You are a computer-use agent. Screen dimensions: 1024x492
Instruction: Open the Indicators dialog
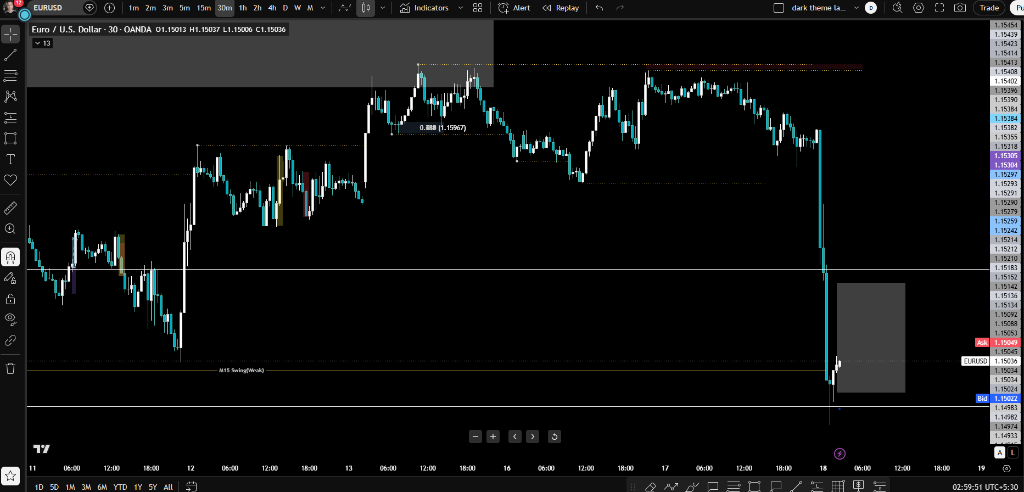pyautogui.click(x=424, y=8)
